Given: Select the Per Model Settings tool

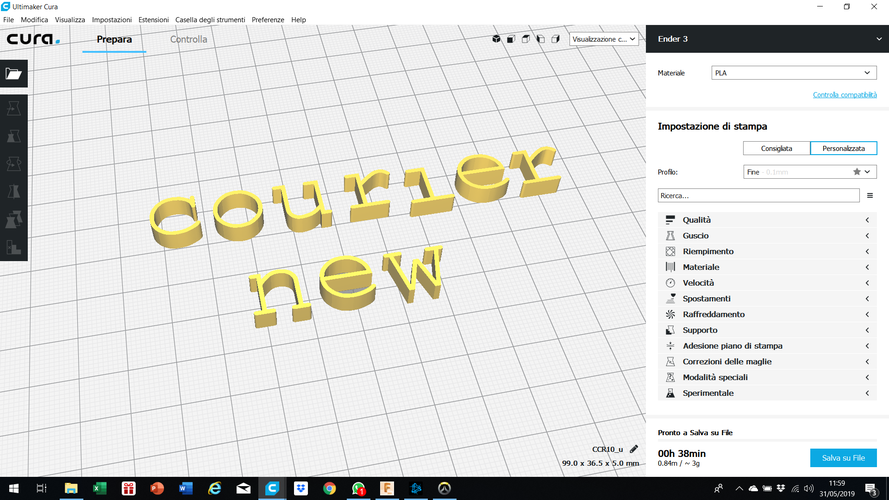Looking at the screenshot, I should [14, 219].
